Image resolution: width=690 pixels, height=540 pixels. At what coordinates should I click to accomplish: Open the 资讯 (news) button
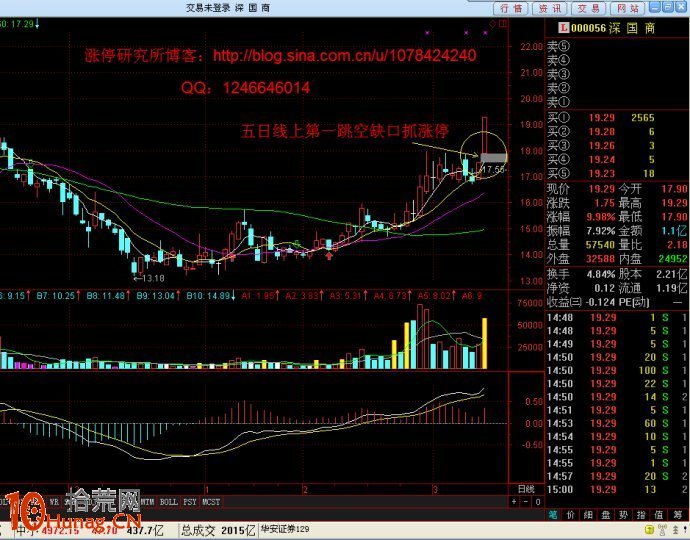pyautogui.click(x=550, y=8)
